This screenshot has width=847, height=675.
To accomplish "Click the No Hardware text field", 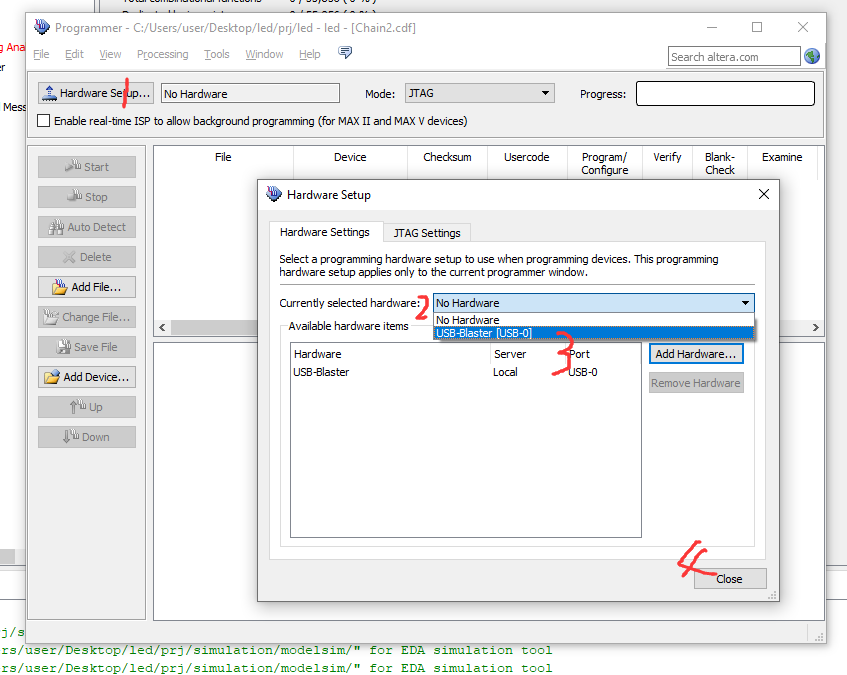I will [x=251, y=93].
